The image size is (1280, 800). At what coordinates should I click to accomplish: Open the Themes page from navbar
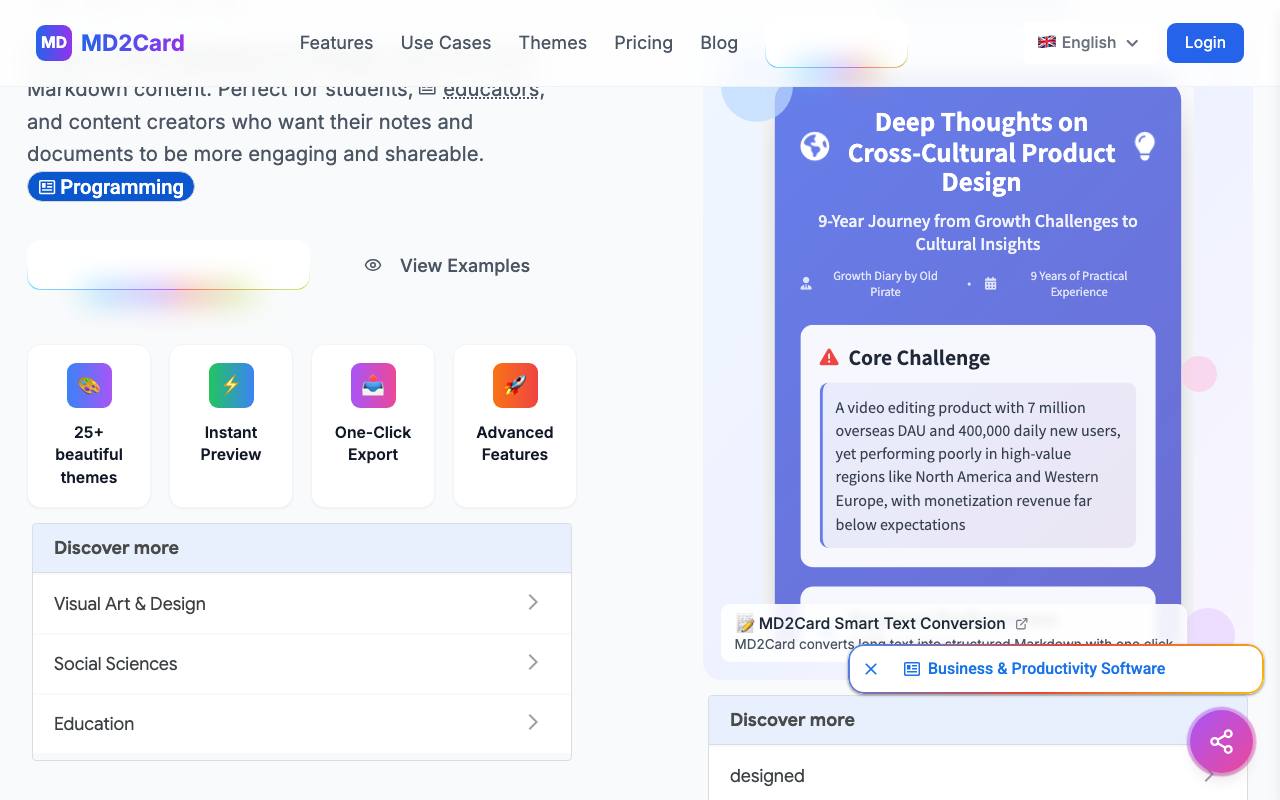(x=553, y=43)
